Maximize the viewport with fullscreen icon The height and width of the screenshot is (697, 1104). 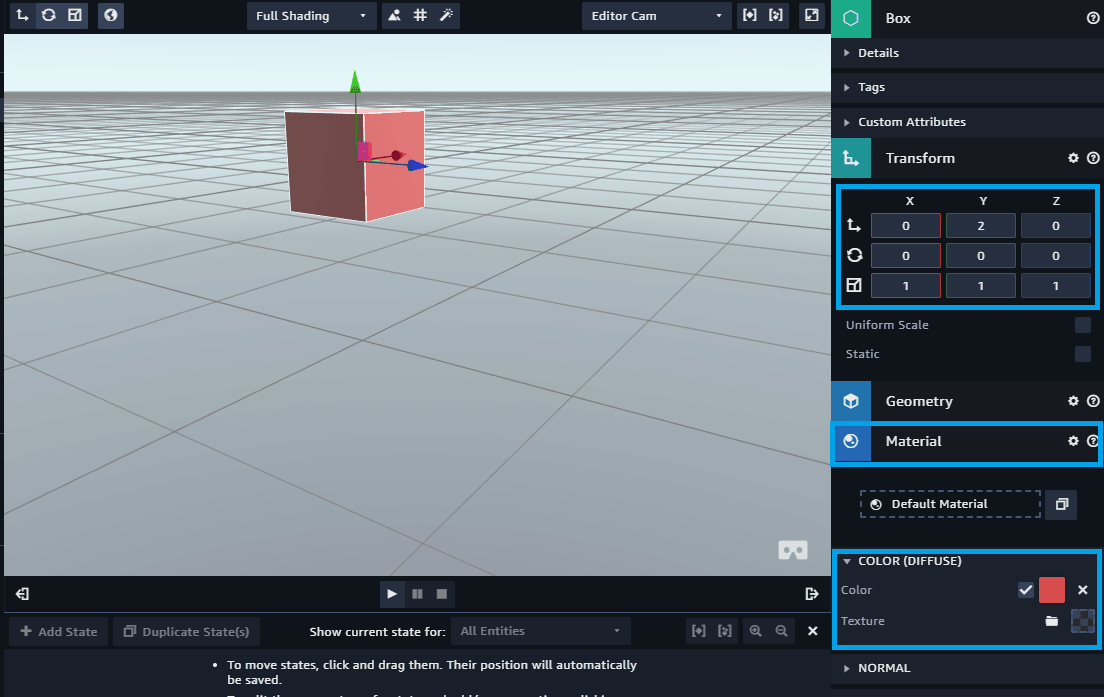tap(811, 16)
